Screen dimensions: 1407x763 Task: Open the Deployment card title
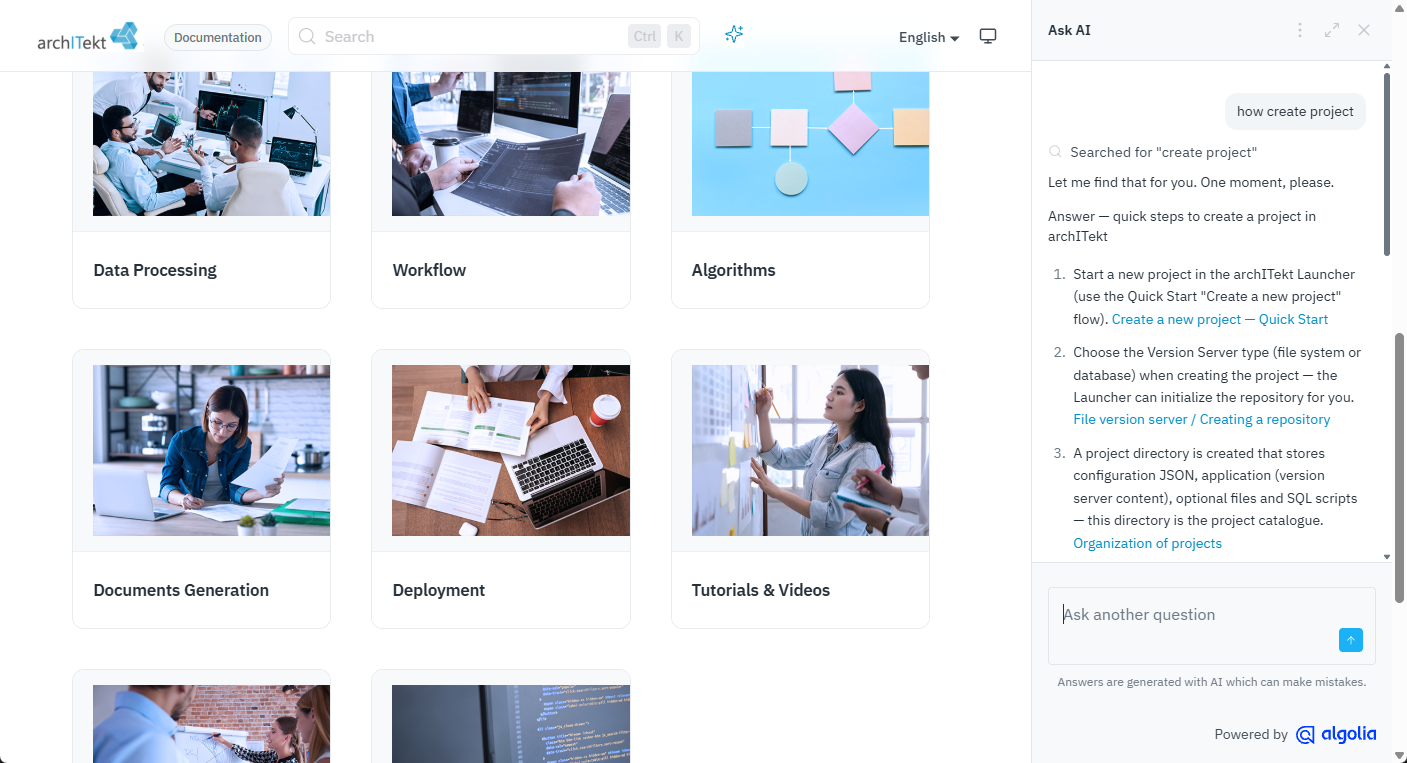coord(438,590)
